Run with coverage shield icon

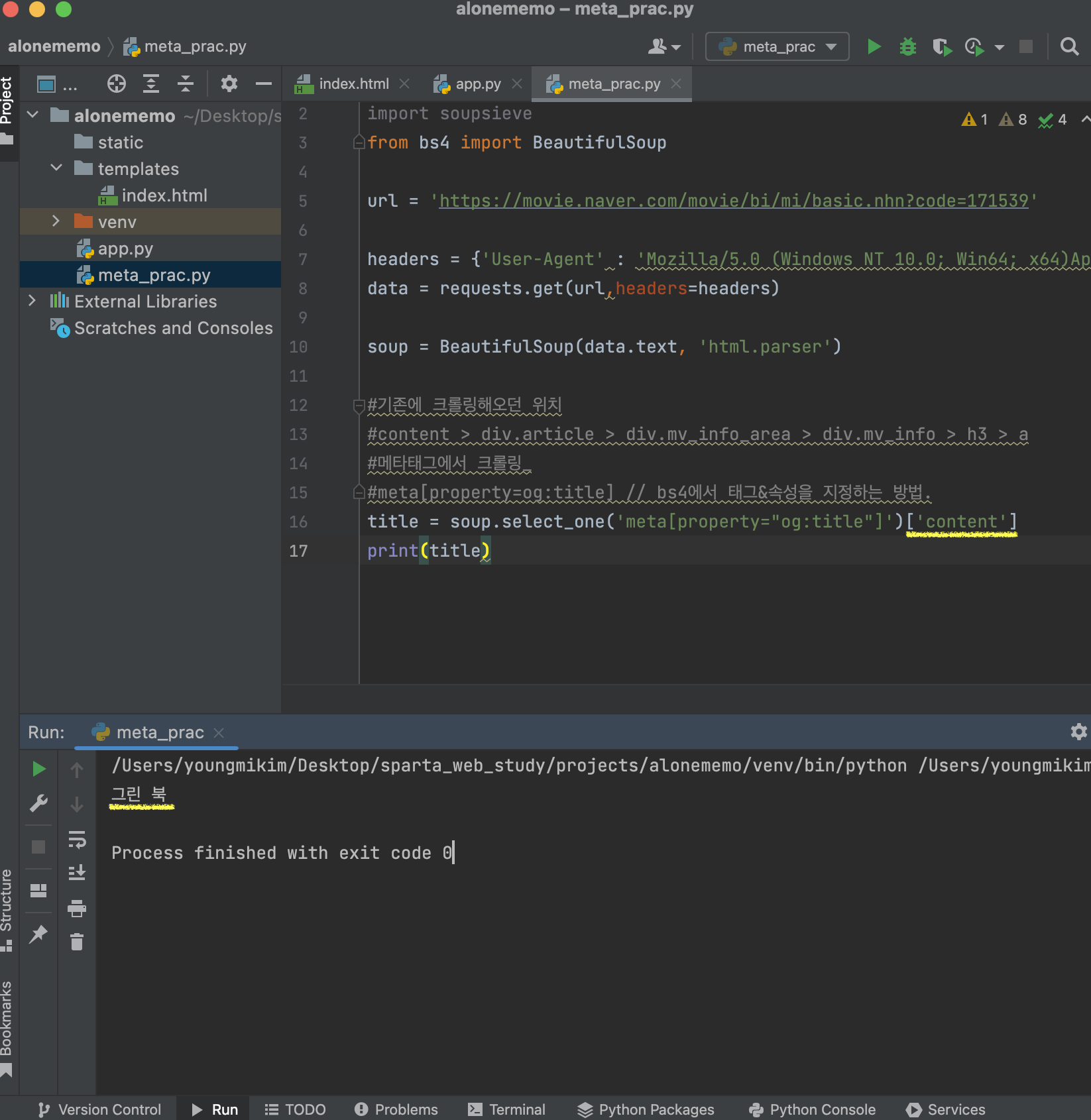(942, 46)
